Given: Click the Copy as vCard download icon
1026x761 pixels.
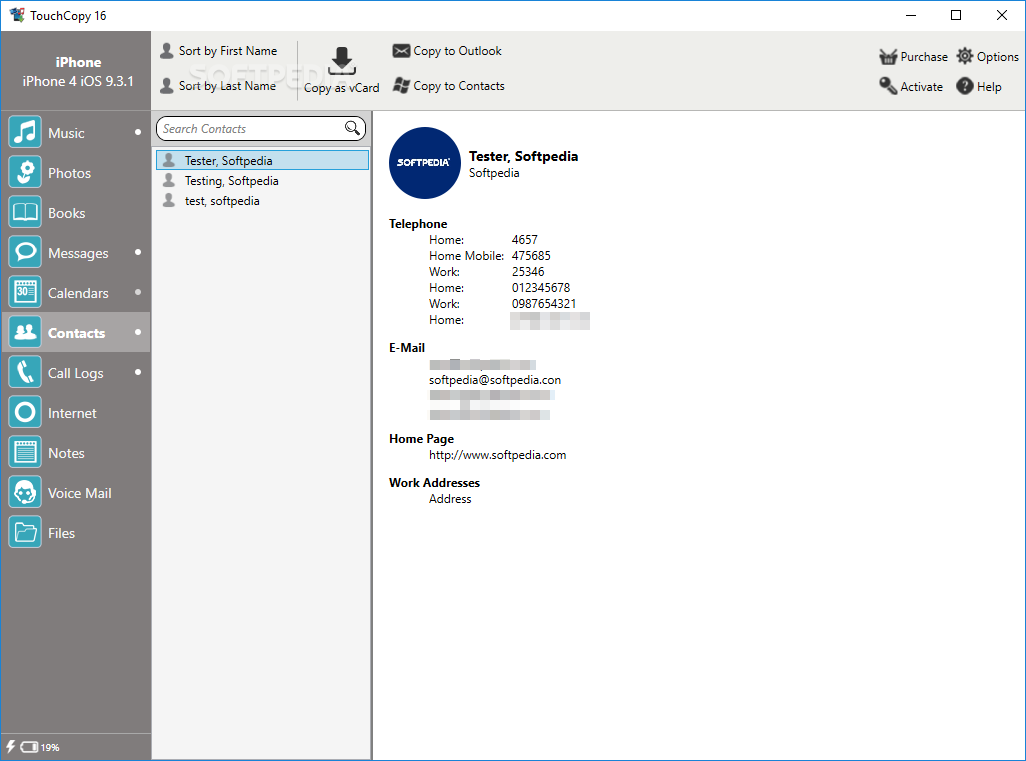Looking at the screenshot, I should 342,61.
